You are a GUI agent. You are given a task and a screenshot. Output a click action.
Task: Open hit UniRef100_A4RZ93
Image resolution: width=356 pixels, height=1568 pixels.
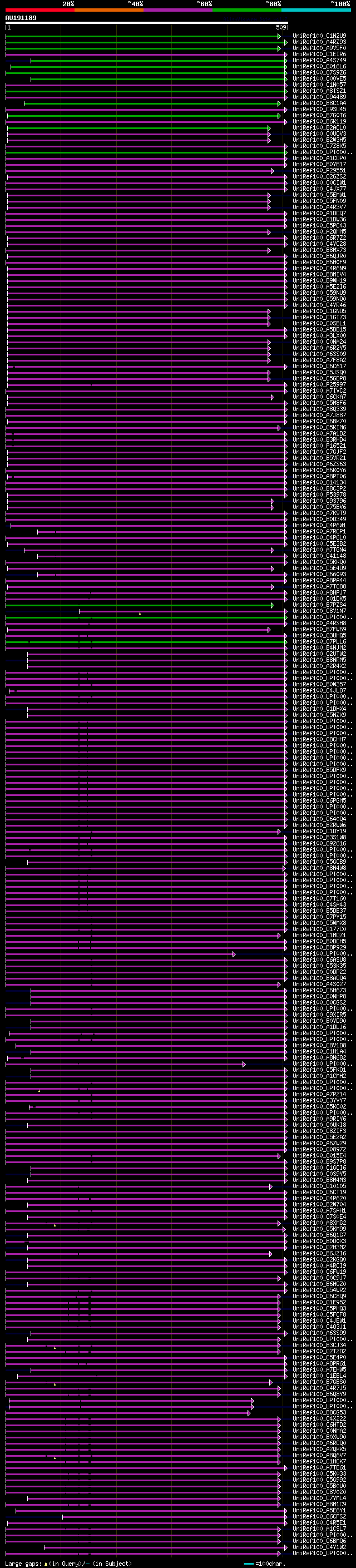click(x=319, y=42)
